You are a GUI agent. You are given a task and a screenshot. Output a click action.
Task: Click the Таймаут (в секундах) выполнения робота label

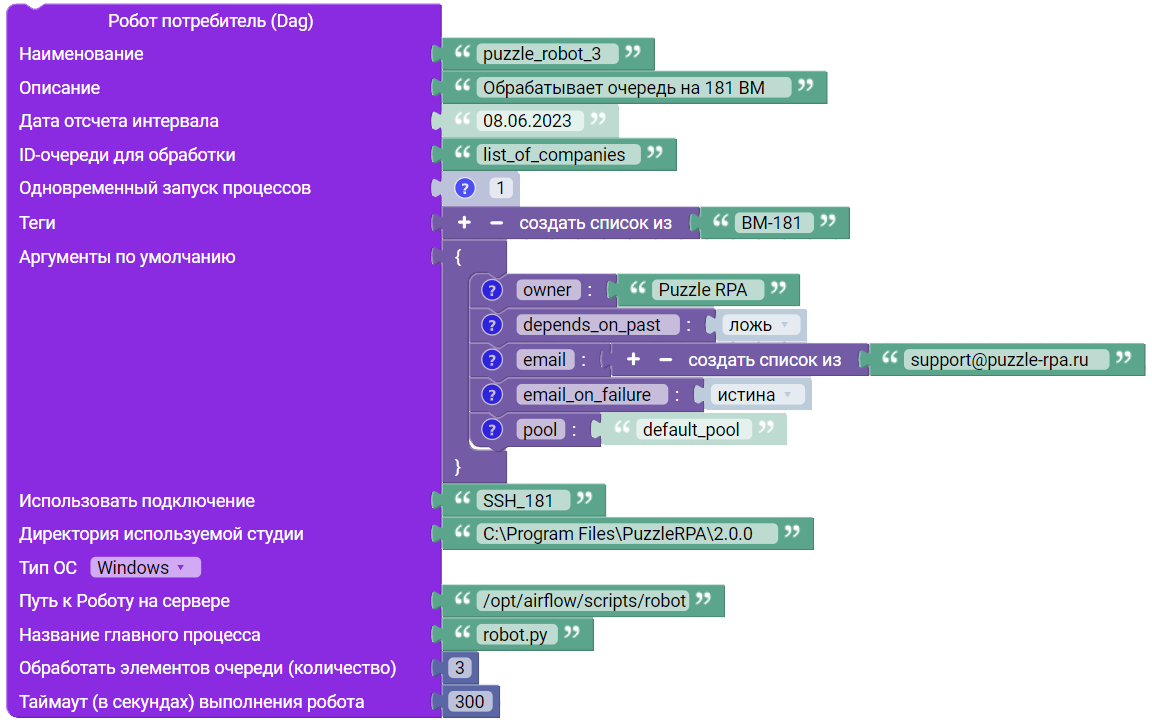[x=192, y=702]
